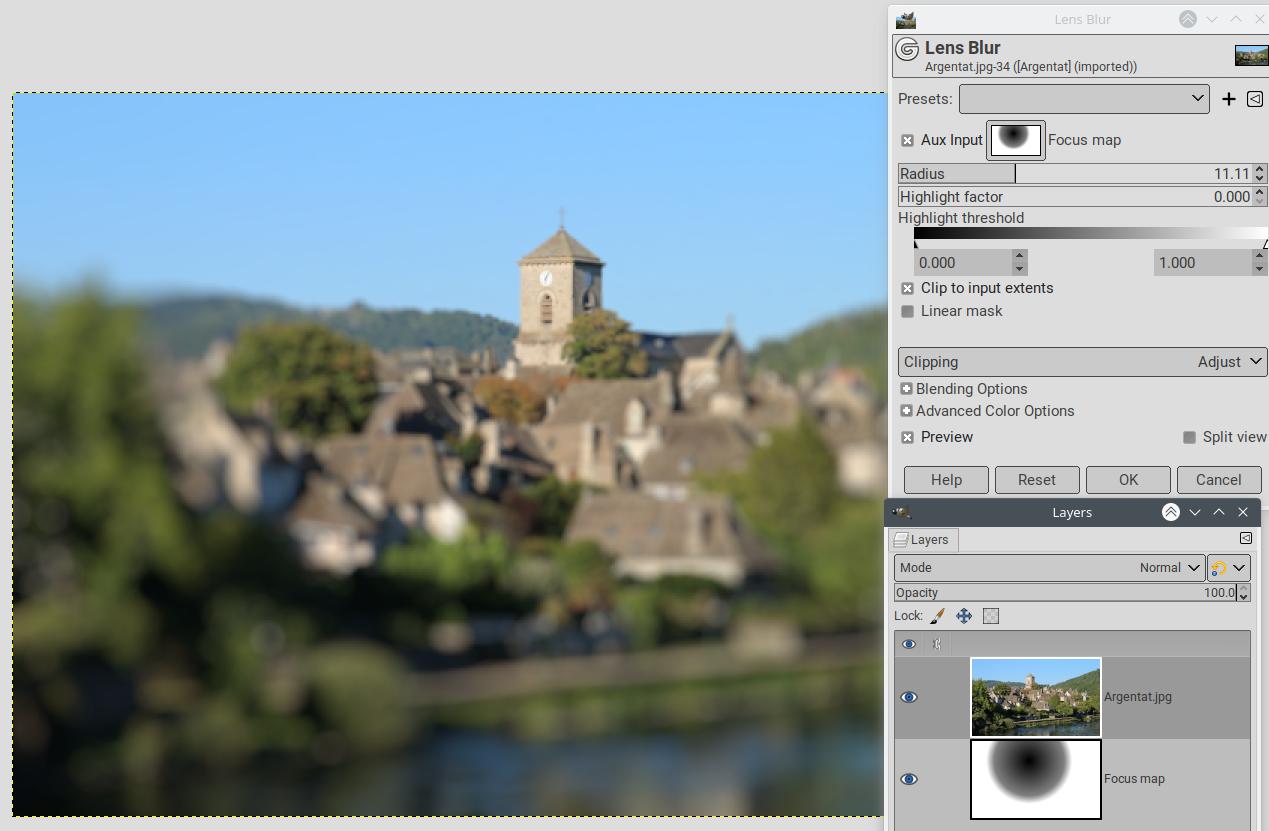Enable Split view

1189,437
